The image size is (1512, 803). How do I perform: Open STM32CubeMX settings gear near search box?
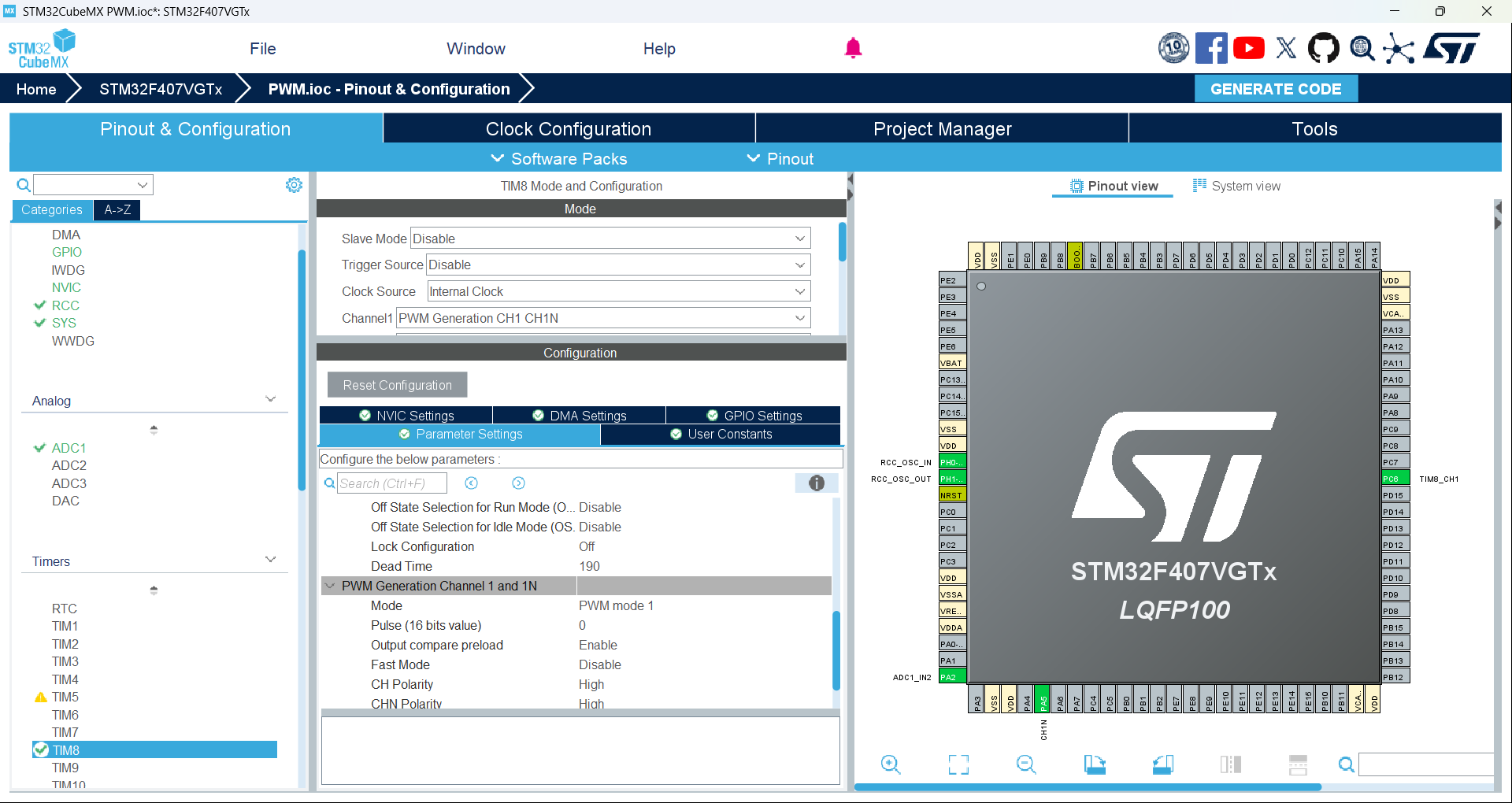293,185
